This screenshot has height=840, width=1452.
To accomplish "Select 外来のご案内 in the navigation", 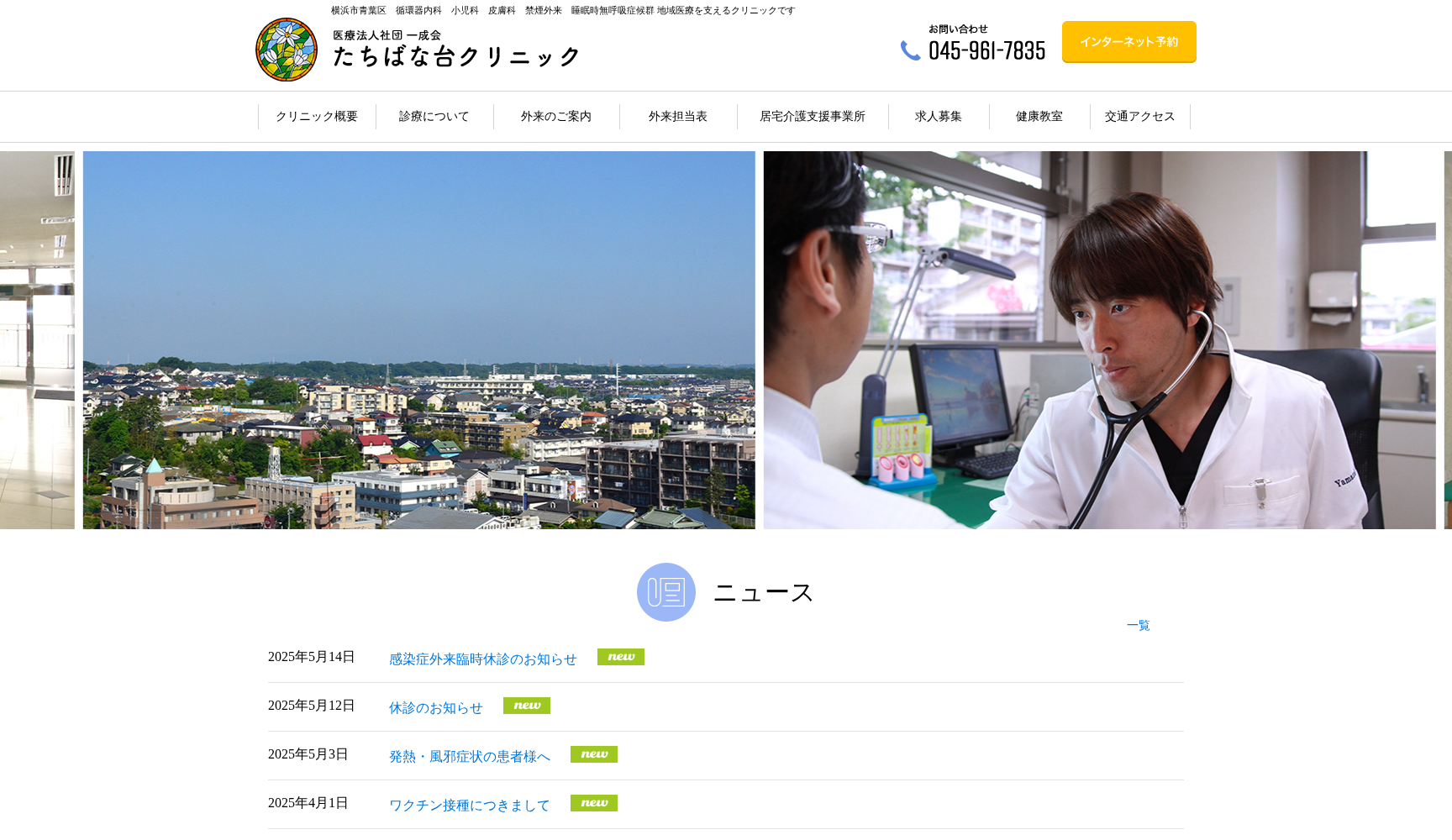I will coord(555,117).
